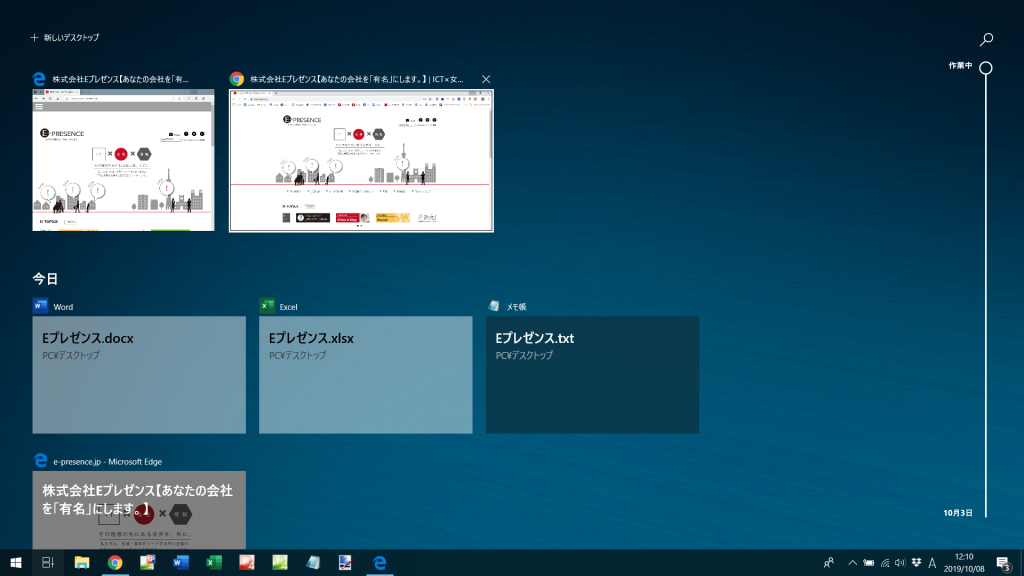Click the Edge window title text
Viewport: 1024px width, 576px height.
[x=121, y=79]
